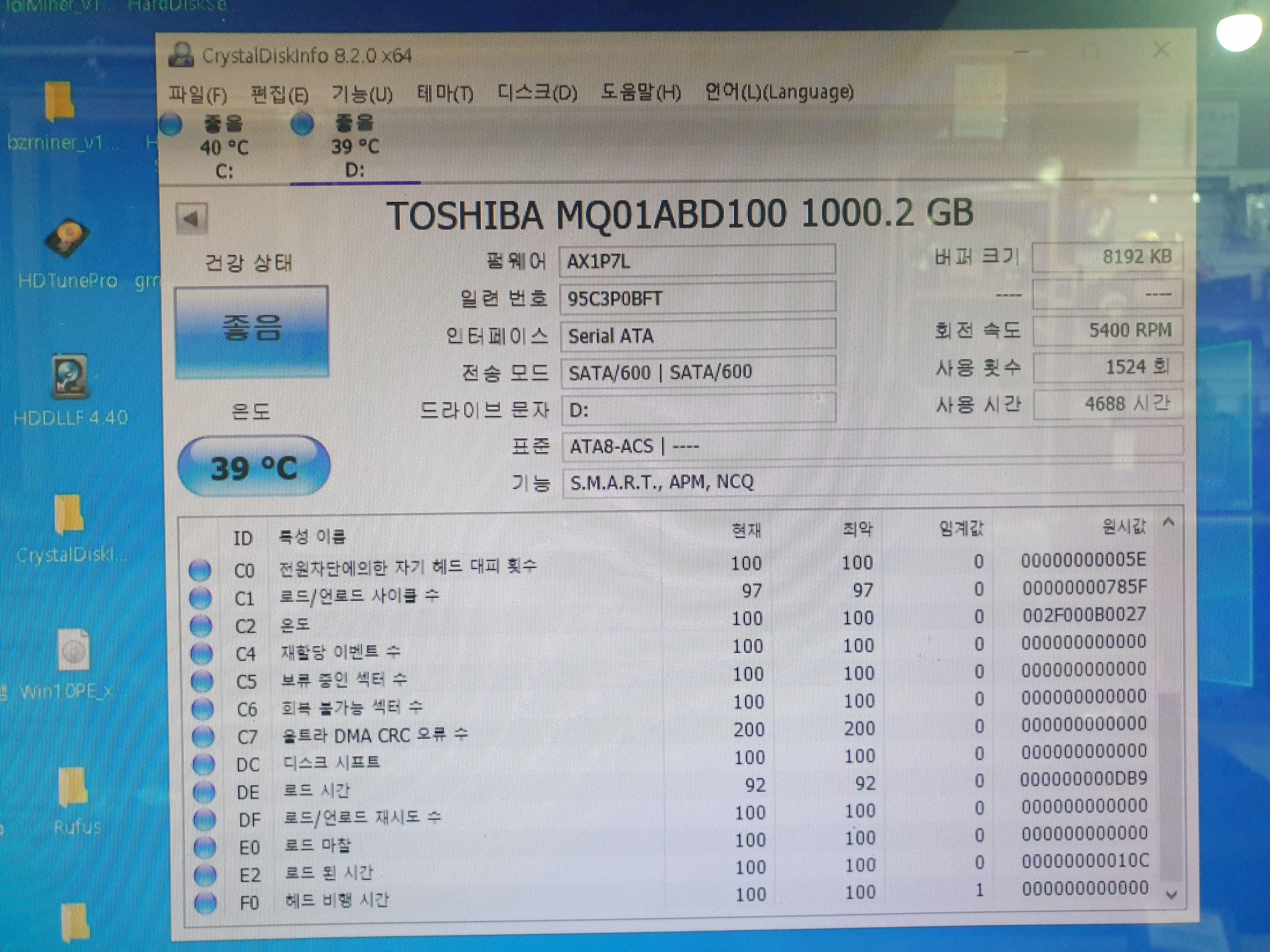
Task: Select the D: drive tab at 39 °C
Action: pyautogui.click(x=355, y=146)
